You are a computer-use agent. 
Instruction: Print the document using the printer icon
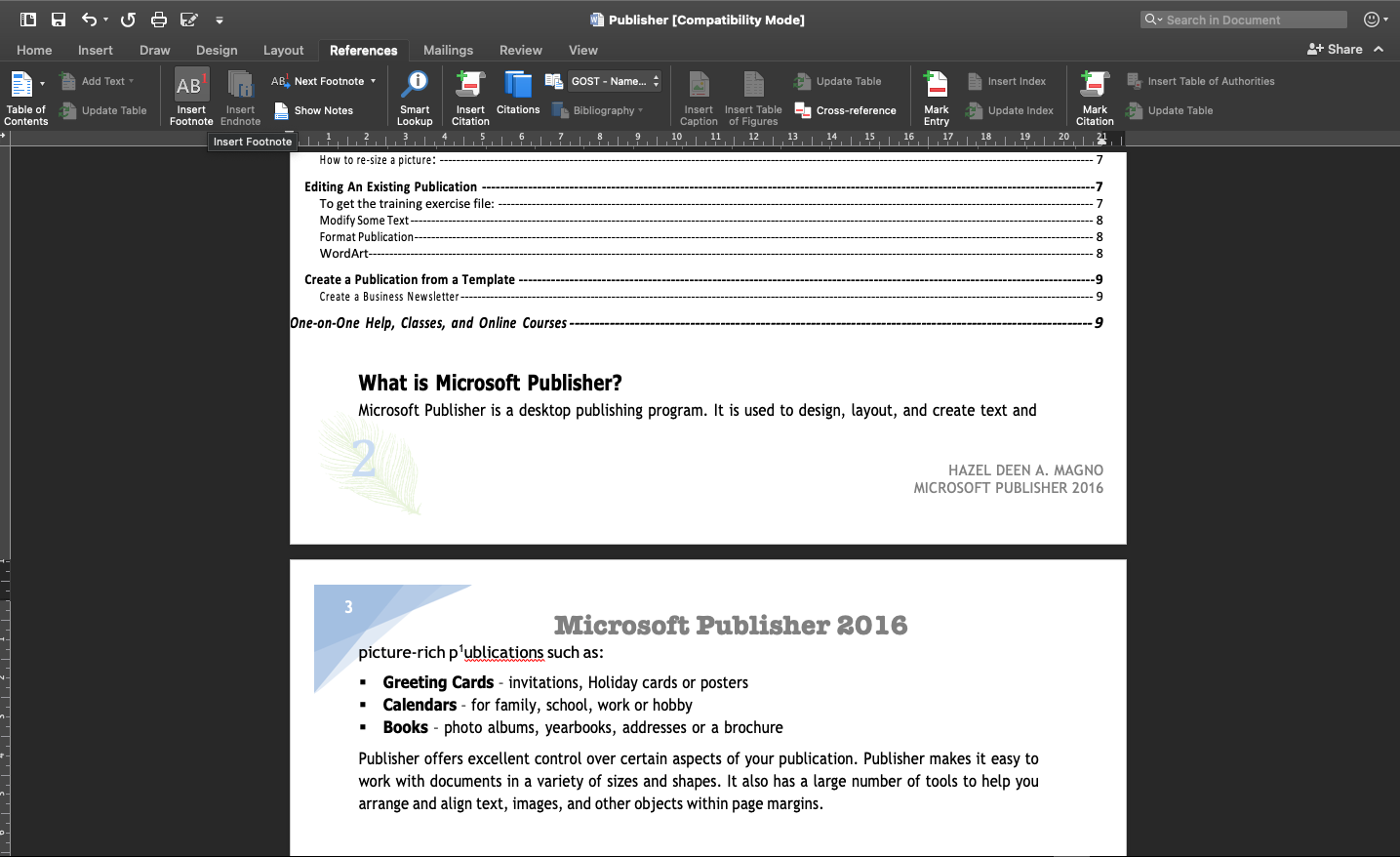click(x=159, y=20)
